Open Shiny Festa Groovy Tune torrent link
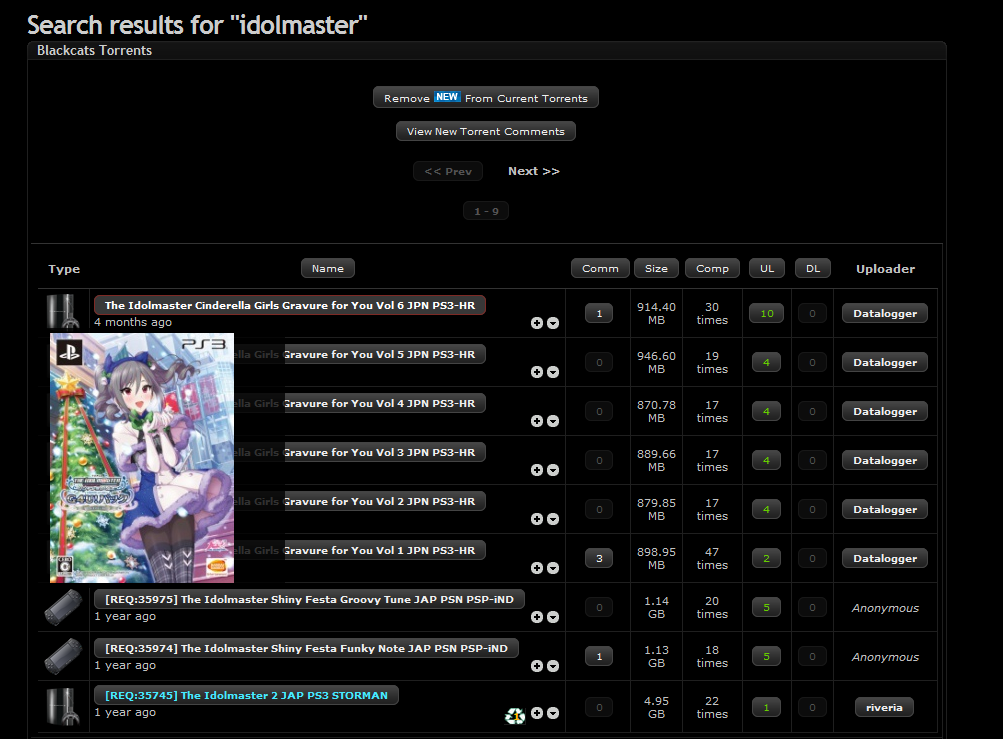Screen dimensions: 1003x739 (x=309, y=599)
